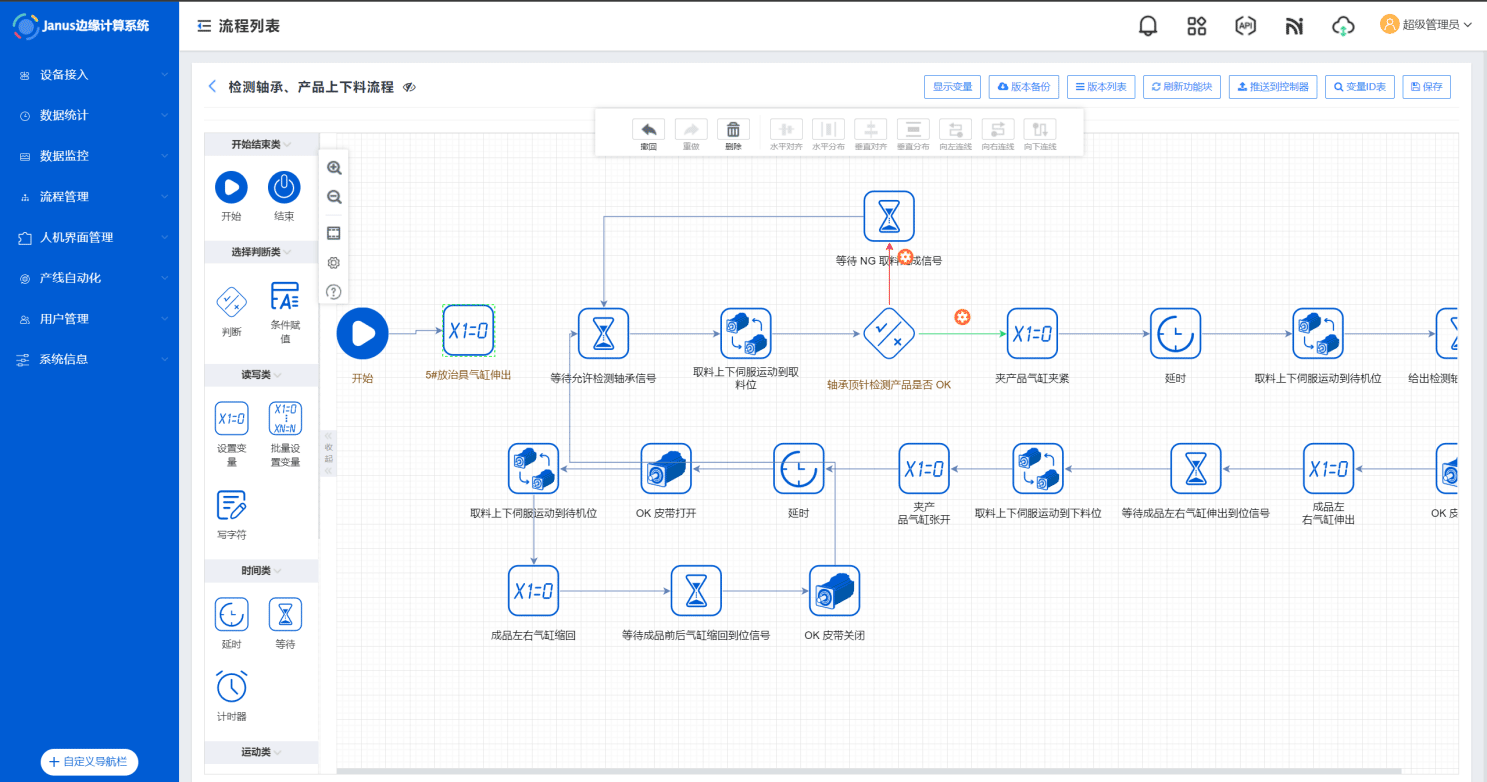Open the canvas help question-mark icon
Image resolution: width=1487 pixels, height=782 pixels.
click(334, 292)
